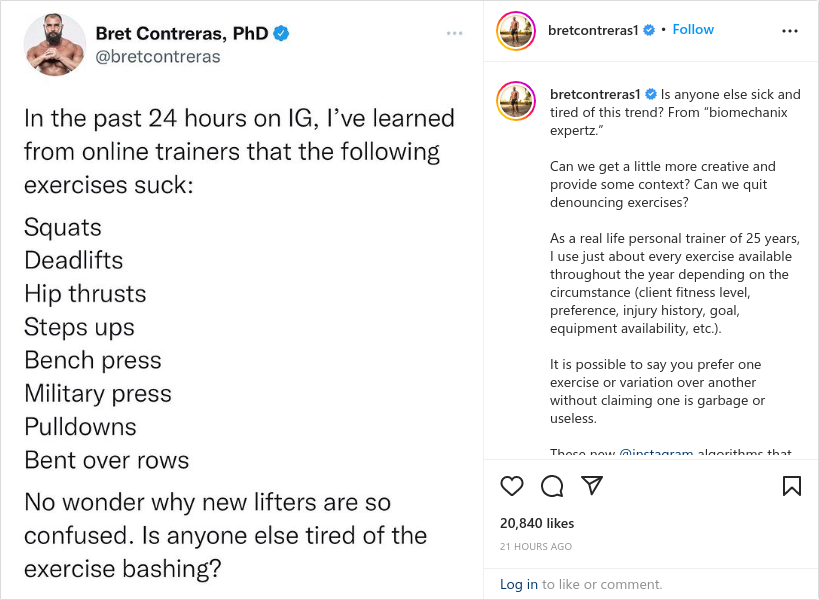
Task: Save the post with the bookmark icon
Action: (x=791, y=486)
